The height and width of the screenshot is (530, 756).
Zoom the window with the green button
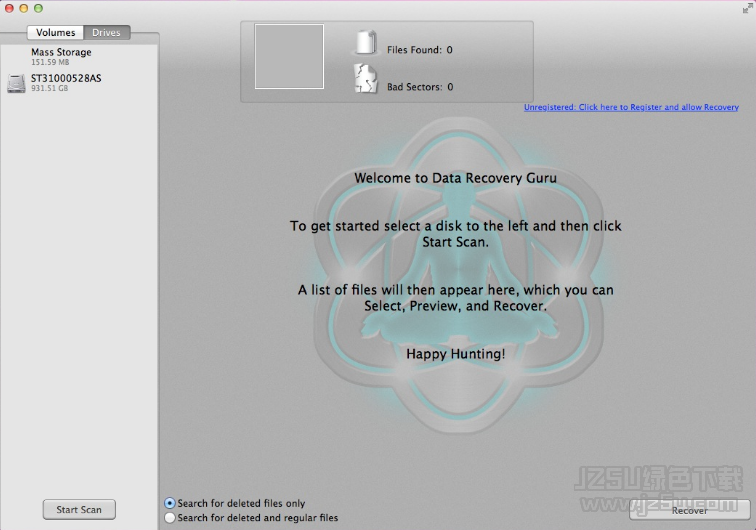tap(38, 8)
